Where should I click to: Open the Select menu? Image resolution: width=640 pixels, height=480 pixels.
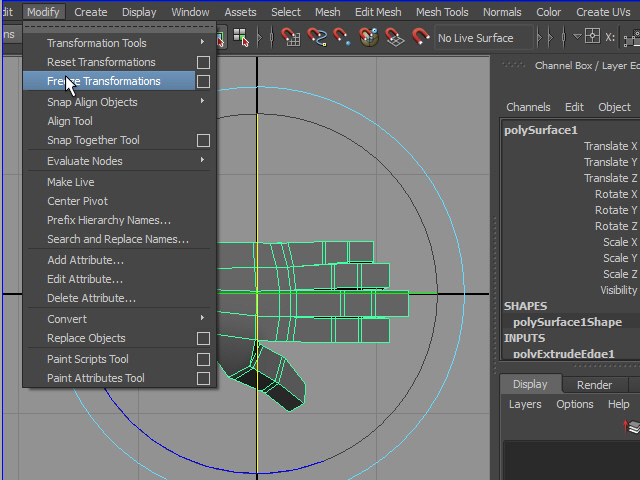(286, 12)
